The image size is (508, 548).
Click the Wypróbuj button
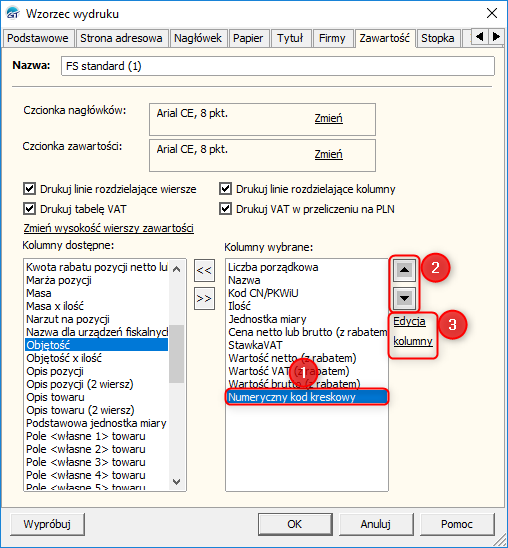click(47, 524)
